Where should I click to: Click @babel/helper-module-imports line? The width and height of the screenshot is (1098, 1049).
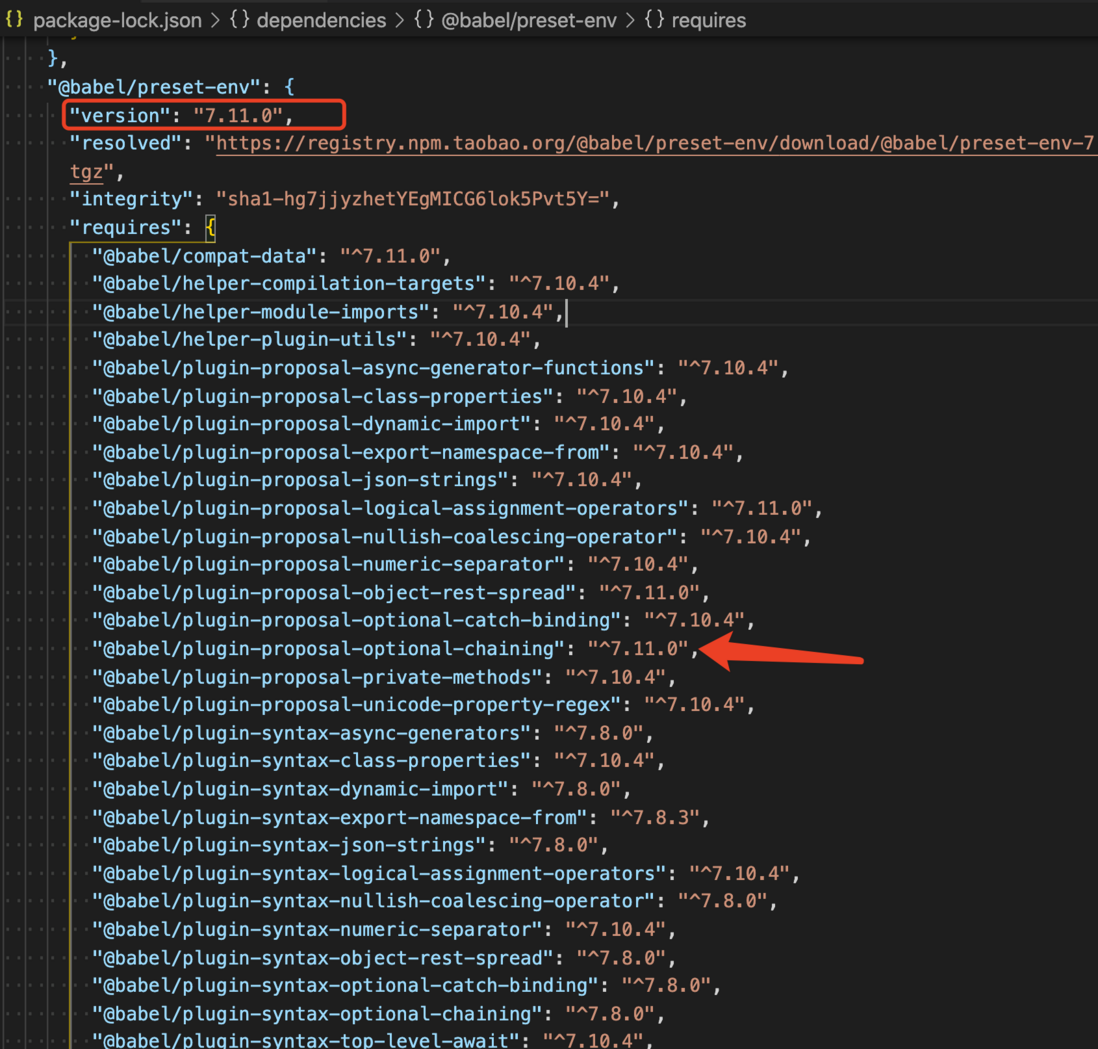(x=328, y=312)
